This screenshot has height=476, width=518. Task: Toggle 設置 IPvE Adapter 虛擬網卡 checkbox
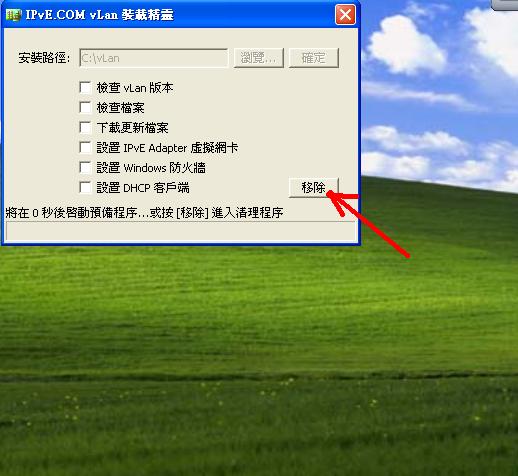85,147
